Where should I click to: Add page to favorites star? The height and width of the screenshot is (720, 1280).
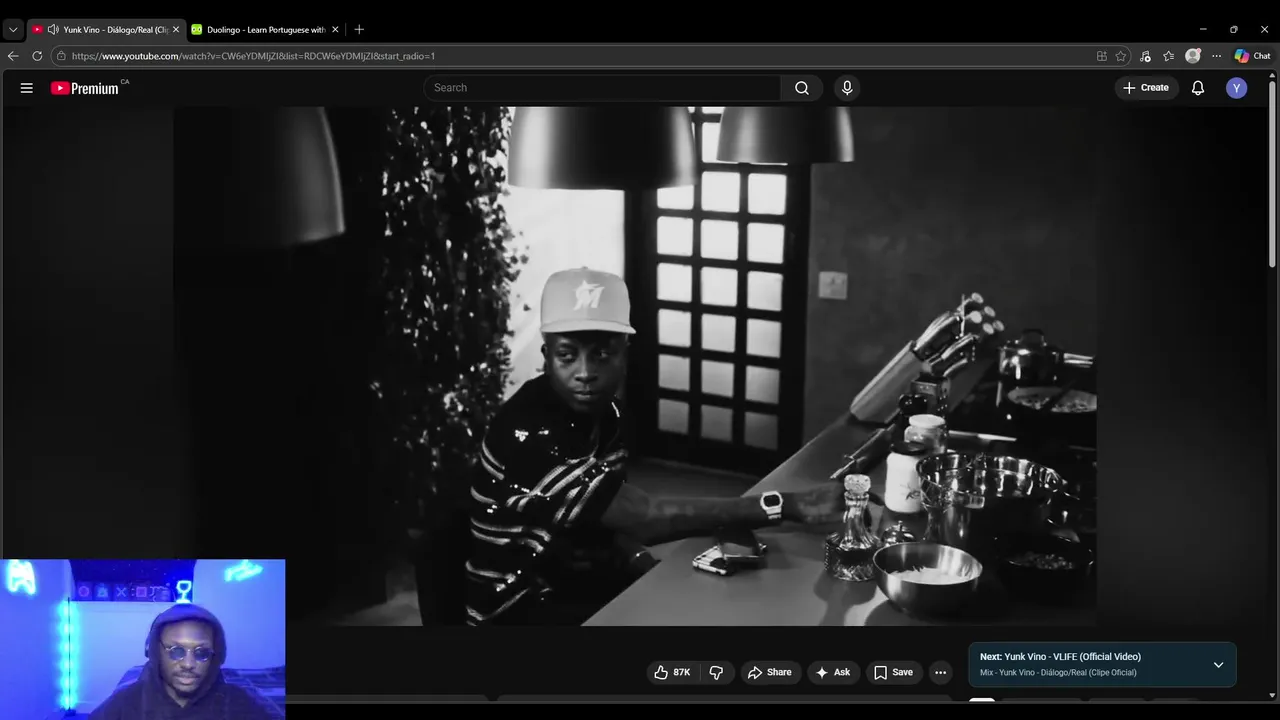coord(1121,56)
